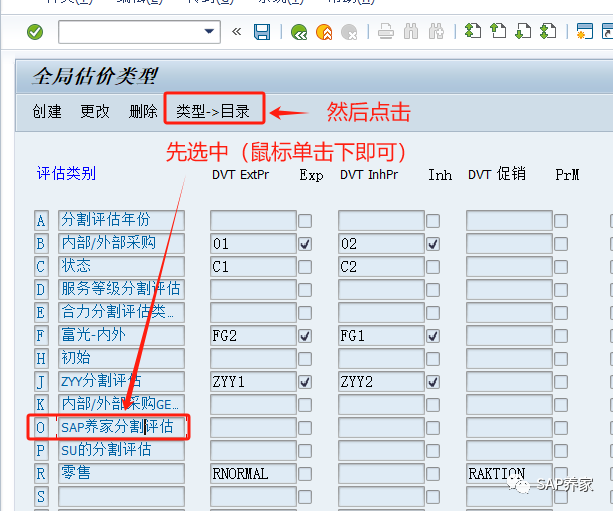The height and width of the screenshot is (511, 613).
Task: Click DVT ExtPr field containing C1
Action: coord(253,267)
